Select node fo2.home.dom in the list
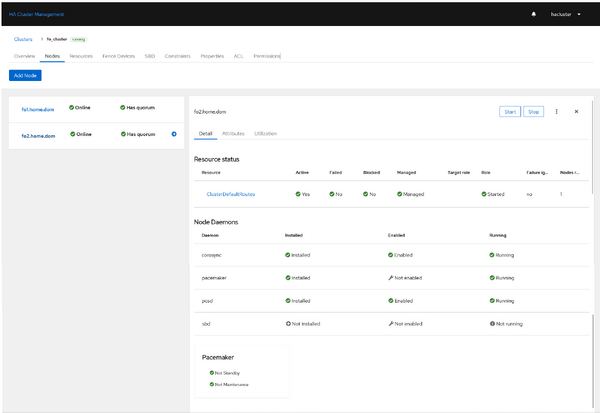 pos(38,136)
